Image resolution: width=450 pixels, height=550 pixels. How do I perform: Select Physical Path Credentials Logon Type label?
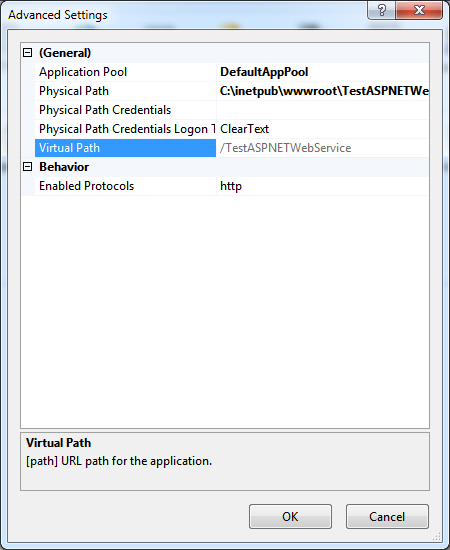(125, 129)
